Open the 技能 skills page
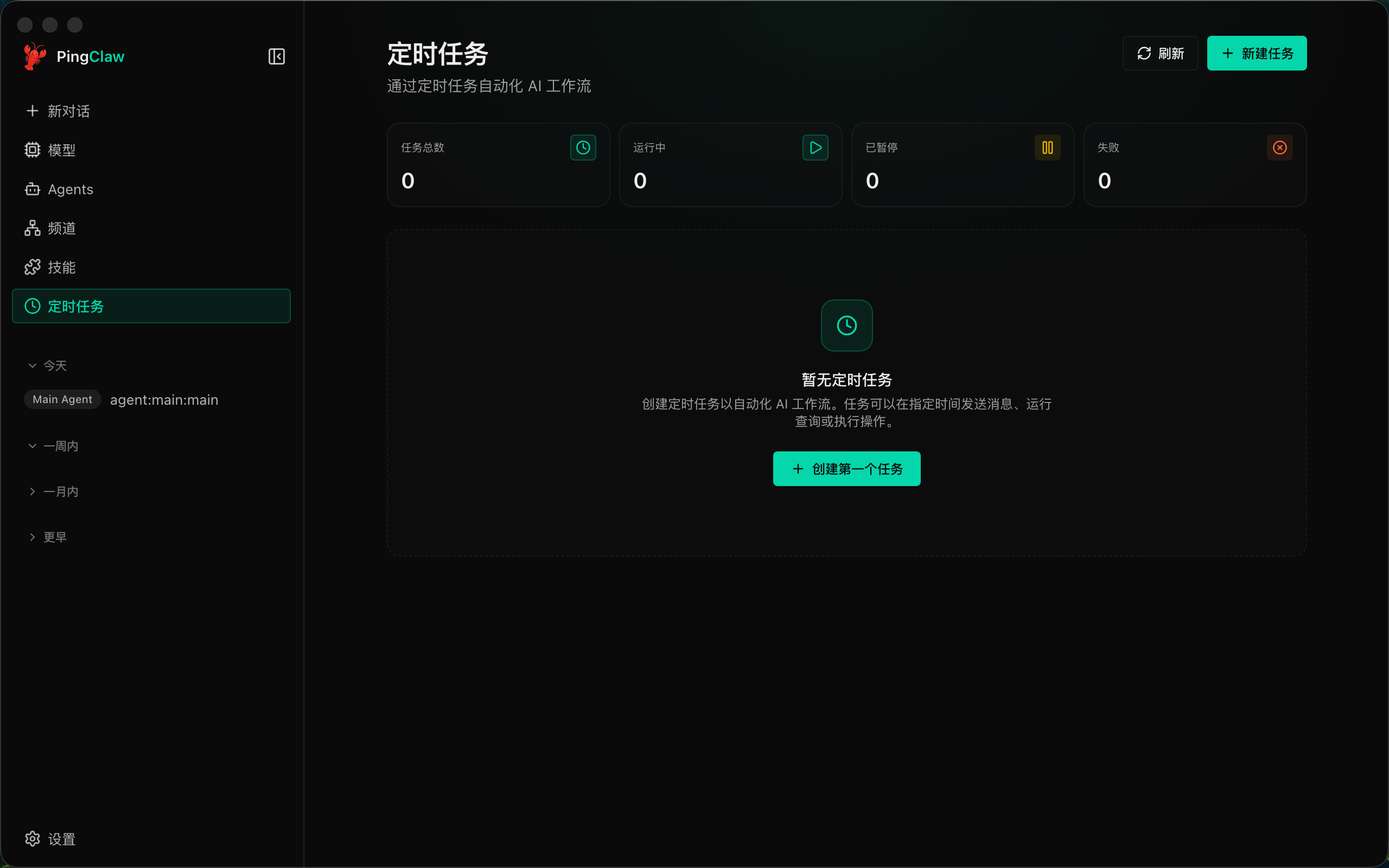The image size is (1389, 868). coord(151,267)
